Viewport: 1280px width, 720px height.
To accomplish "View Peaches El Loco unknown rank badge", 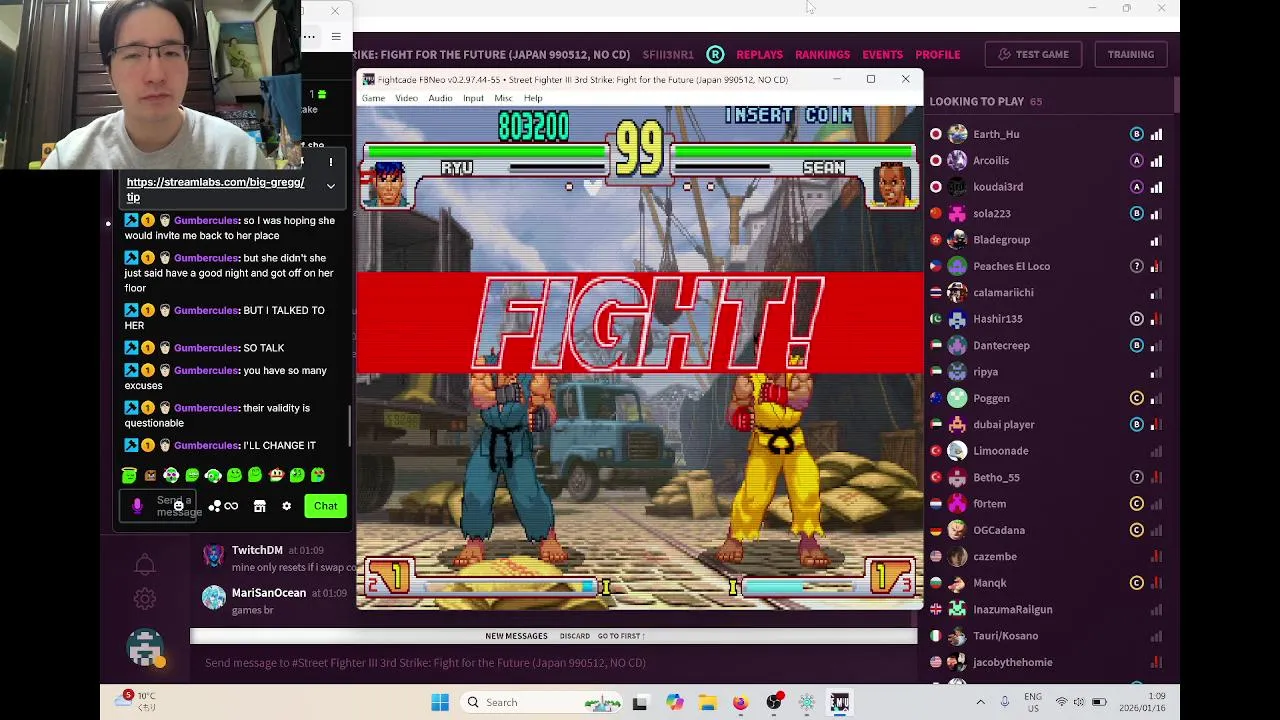I will pyautogui.click(x=1136, y=266).
